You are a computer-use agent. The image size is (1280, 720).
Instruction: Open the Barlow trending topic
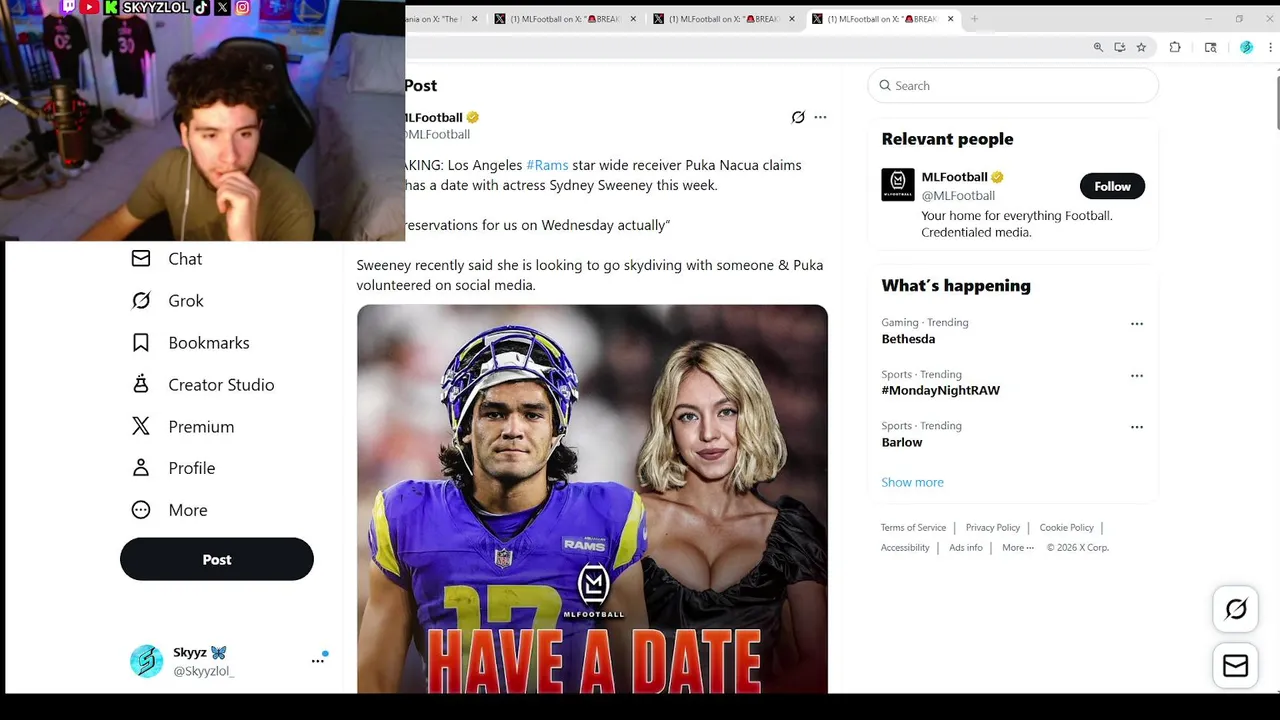click(902, 442)
